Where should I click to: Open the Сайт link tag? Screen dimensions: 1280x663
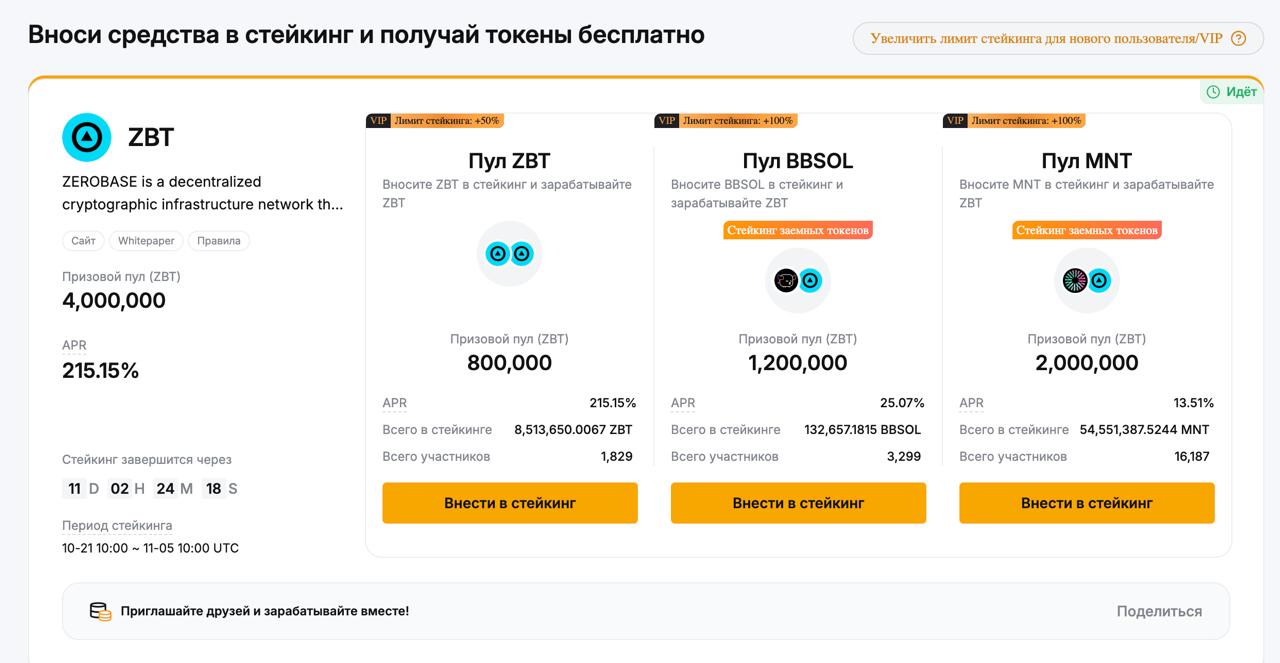(x=84, y=241)
